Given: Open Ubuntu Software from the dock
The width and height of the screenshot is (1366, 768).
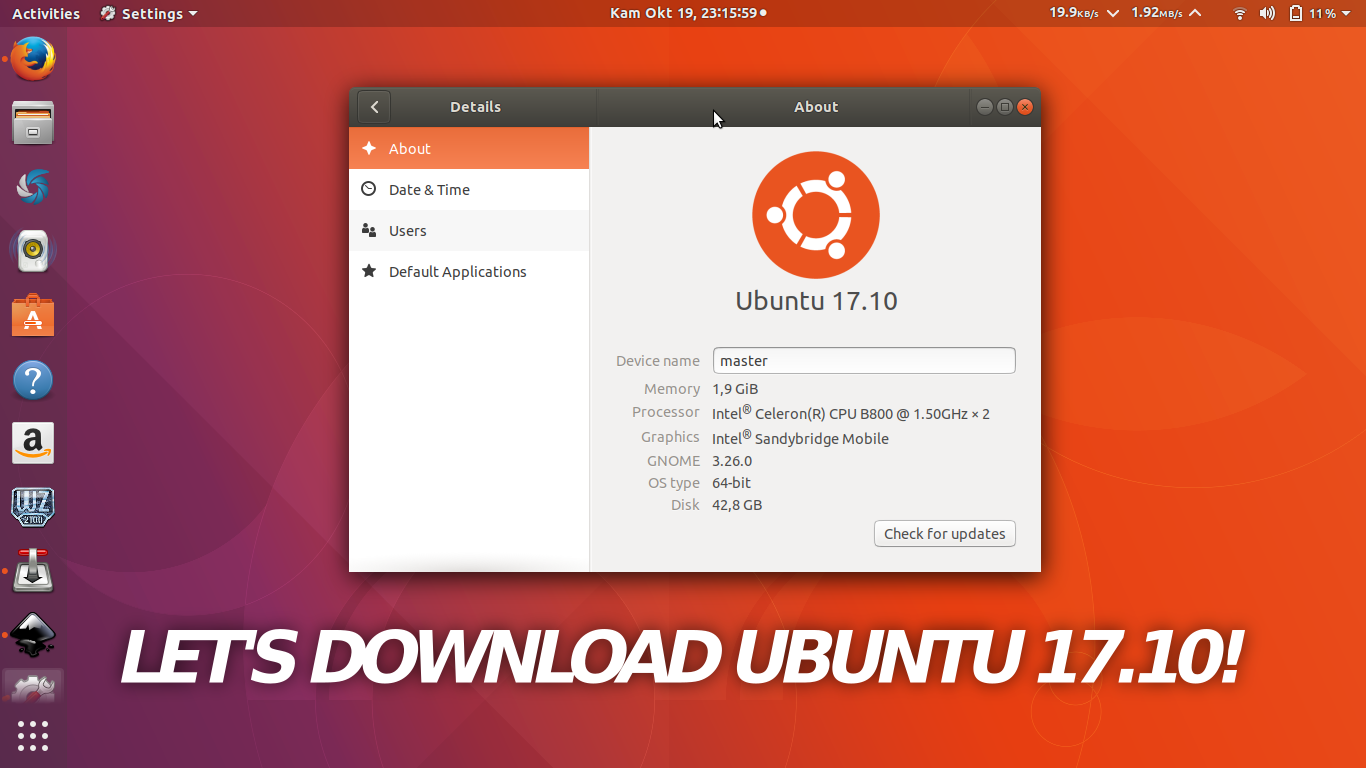Looking at the screenshot, I should coord(33,316).
